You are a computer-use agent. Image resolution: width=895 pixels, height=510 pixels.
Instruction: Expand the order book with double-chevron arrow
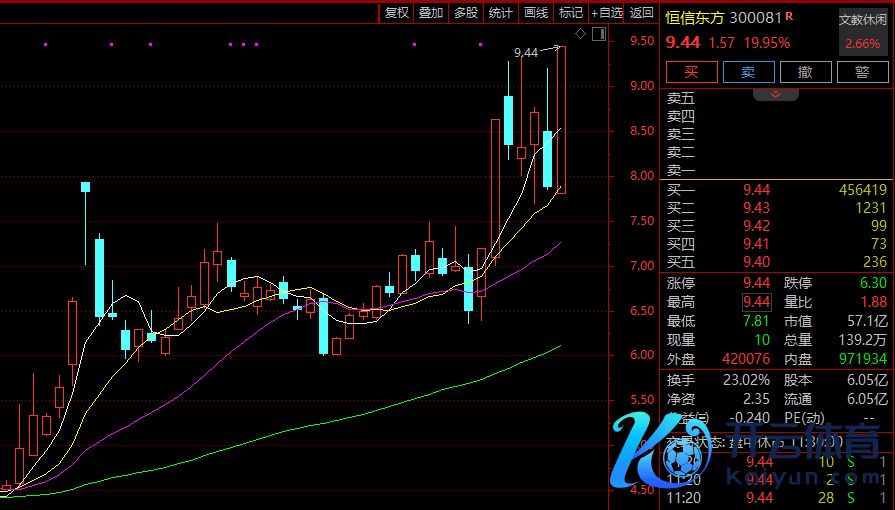pyautogui.click(x=776, y=93)
